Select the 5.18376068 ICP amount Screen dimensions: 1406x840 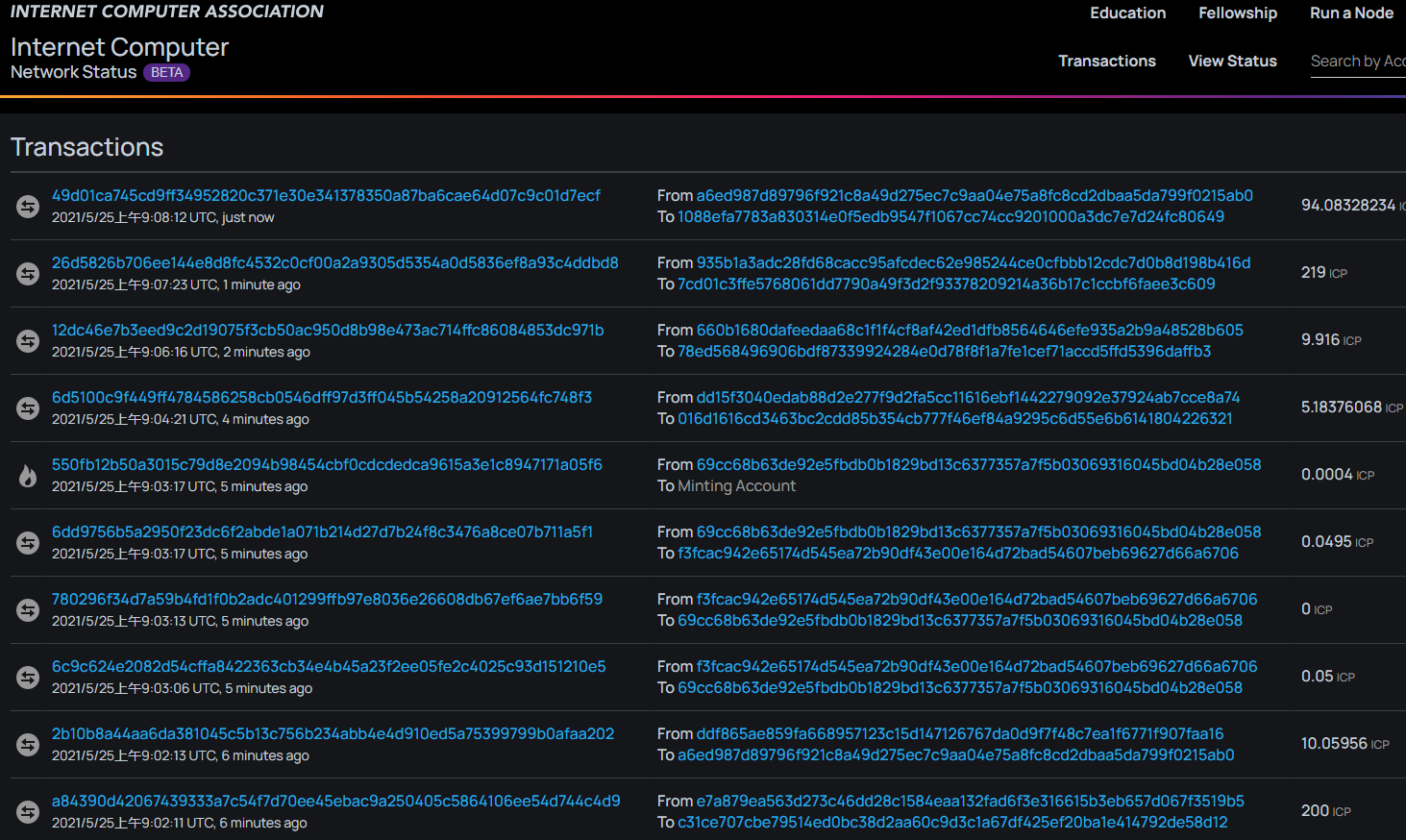[1352, 408]
